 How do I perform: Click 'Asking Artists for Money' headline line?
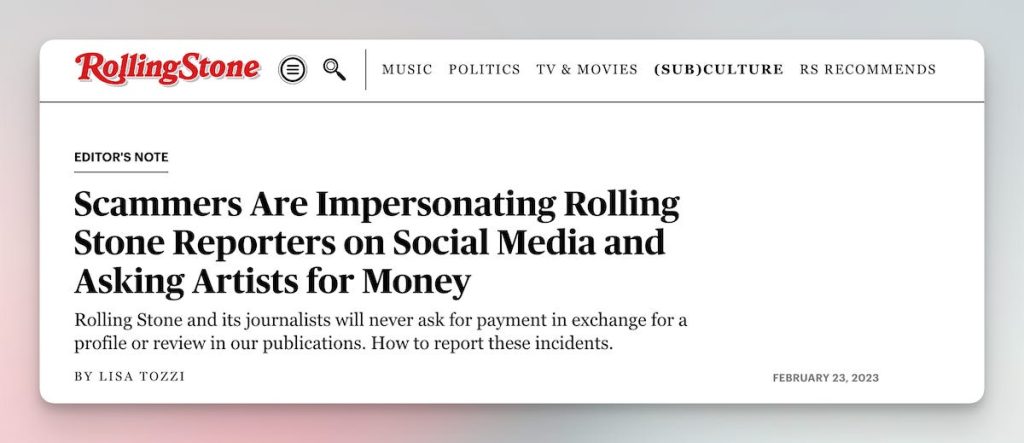pyautogui.click(x=272, y=282)
